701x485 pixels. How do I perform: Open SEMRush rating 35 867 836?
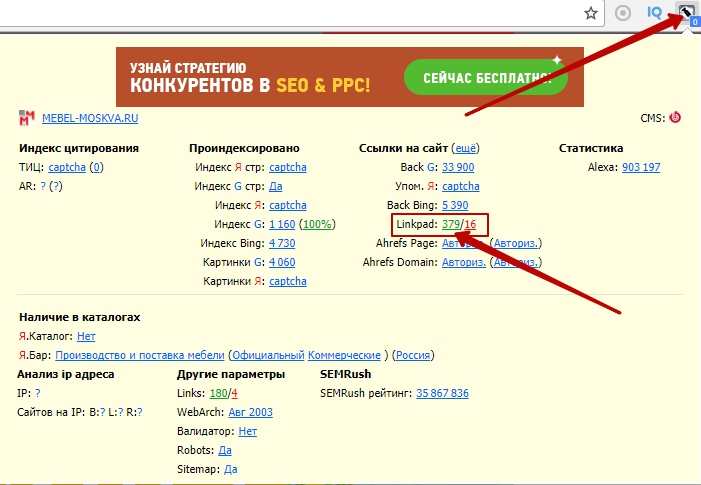[443, 393]
